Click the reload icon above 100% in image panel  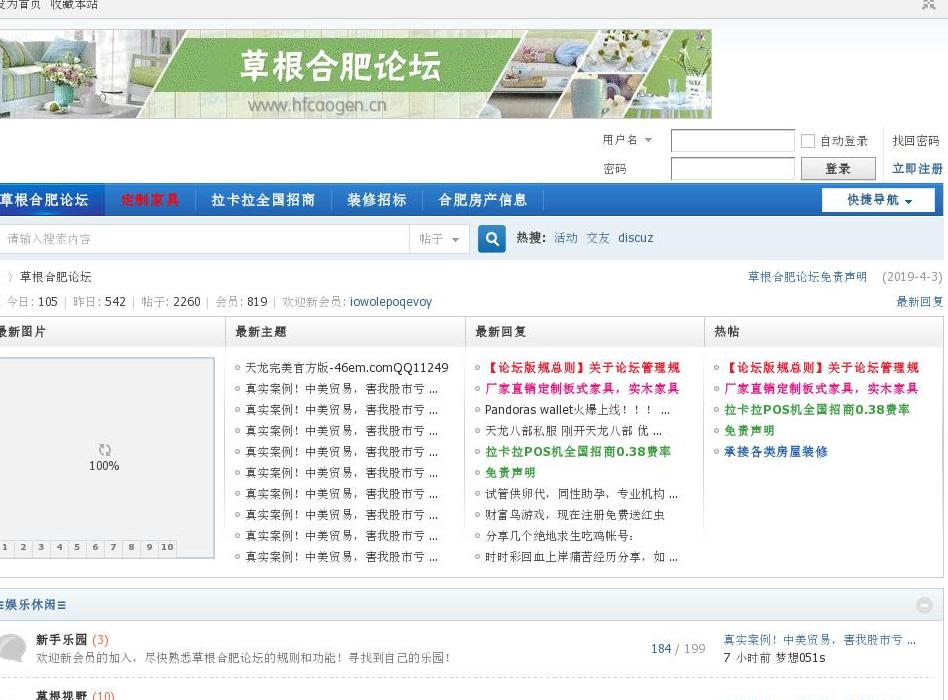pos(105,450)
